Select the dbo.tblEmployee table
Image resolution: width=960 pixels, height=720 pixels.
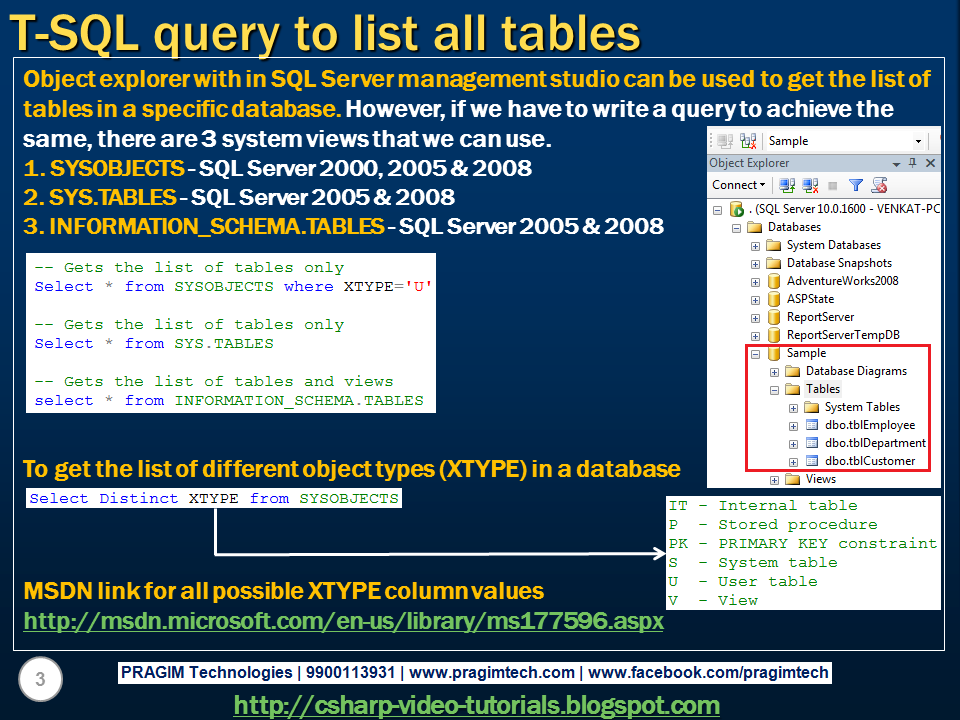pyautogui.click(x=869, y=425)
